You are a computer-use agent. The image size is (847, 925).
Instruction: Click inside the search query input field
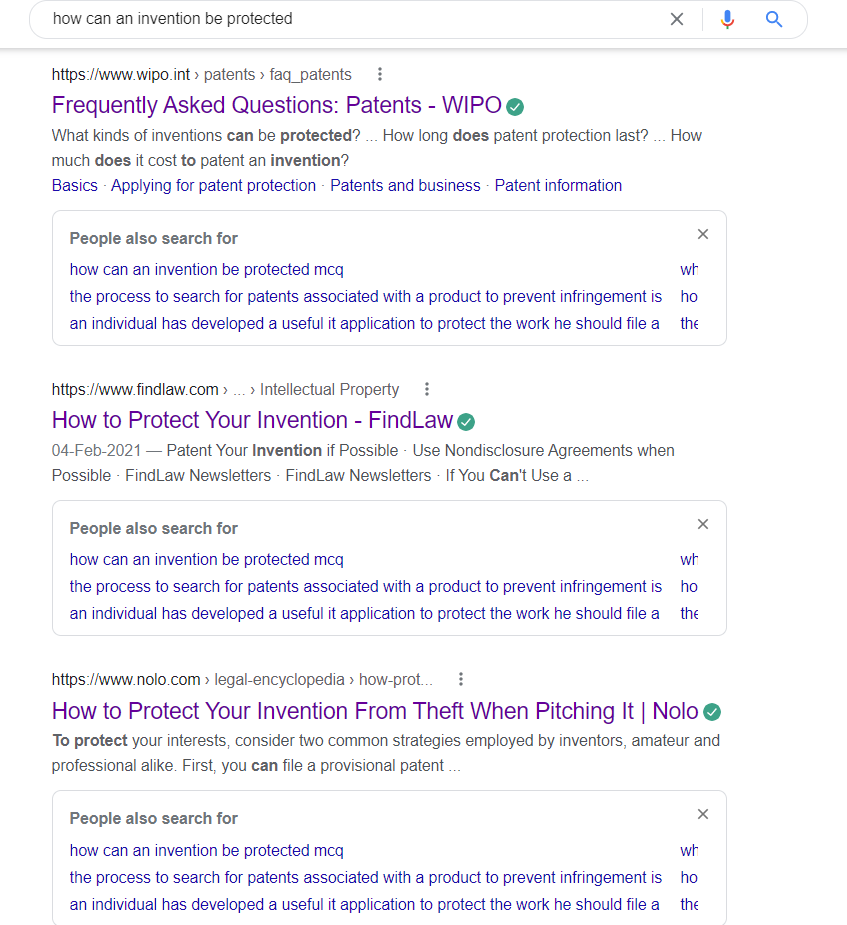[354, 19]
